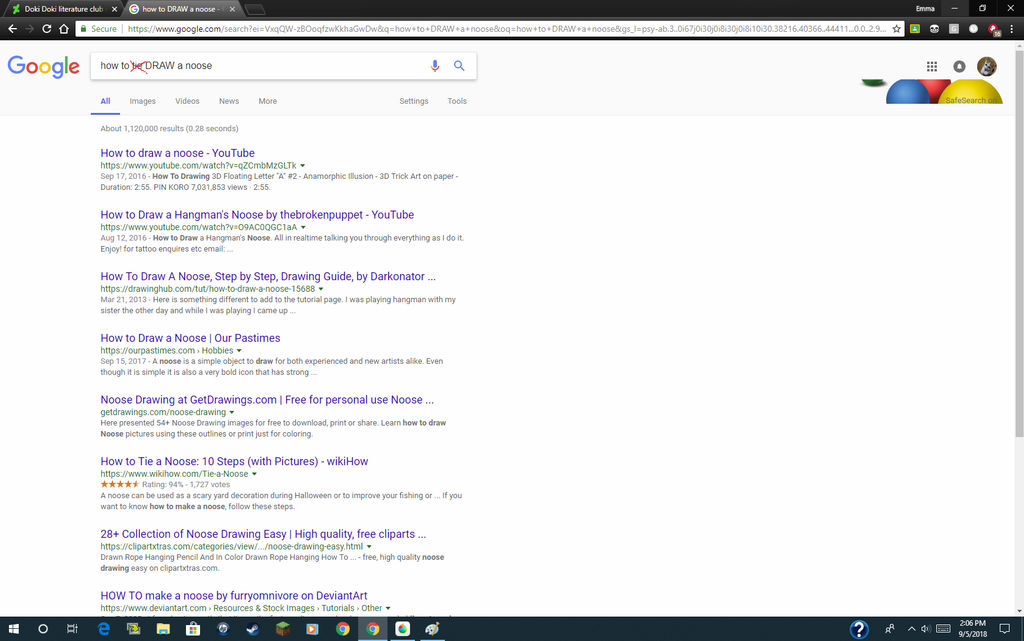Open the Windows Start menu
Screen dimensions: 1024x641
[x=13, y=629]
